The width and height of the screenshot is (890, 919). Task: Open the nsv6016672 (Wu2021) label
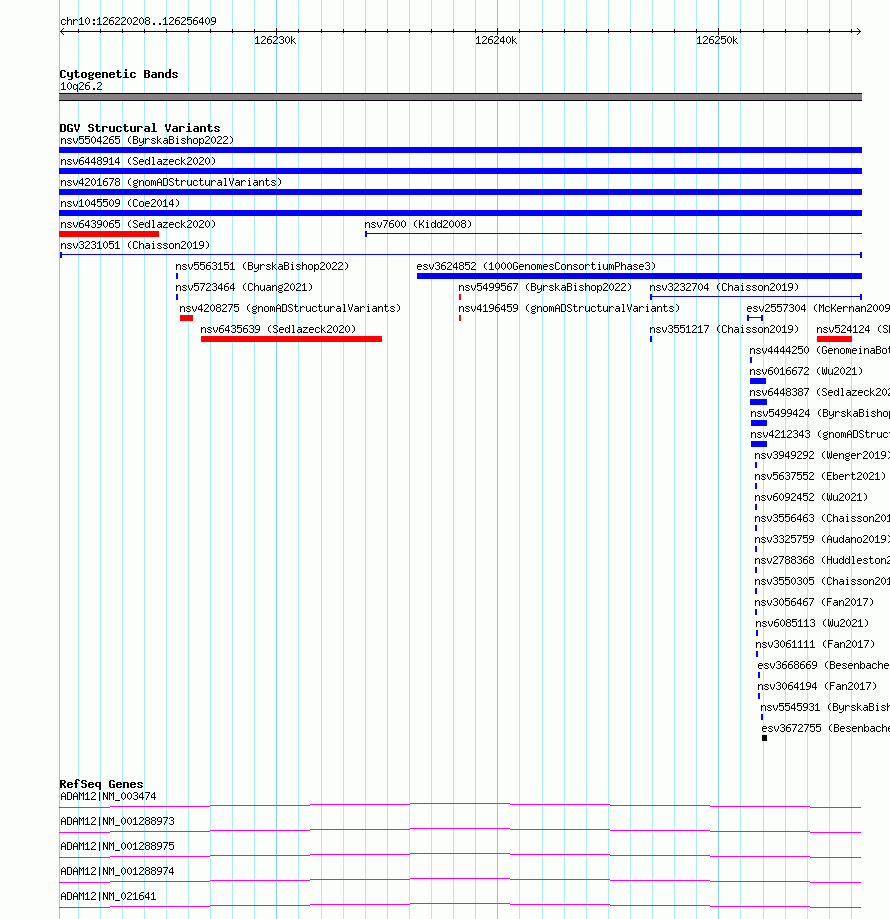806,372
